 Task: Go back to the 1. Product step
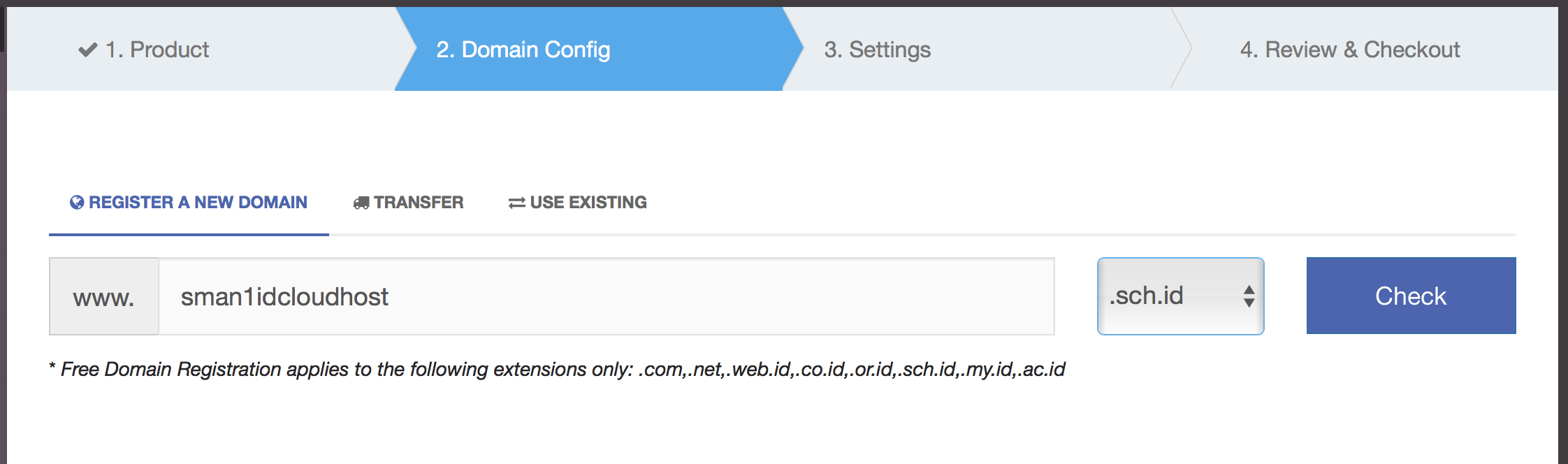point(157,50)
